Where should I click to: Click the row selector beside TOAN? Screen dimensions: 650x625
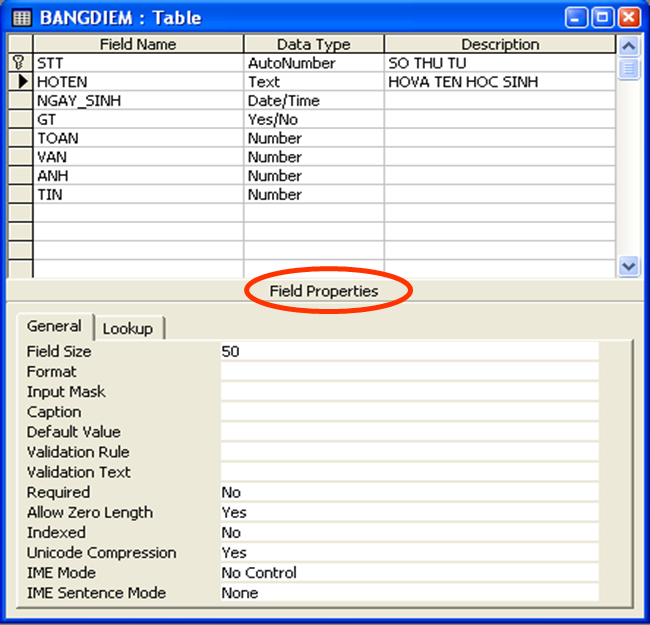[20, 138]
